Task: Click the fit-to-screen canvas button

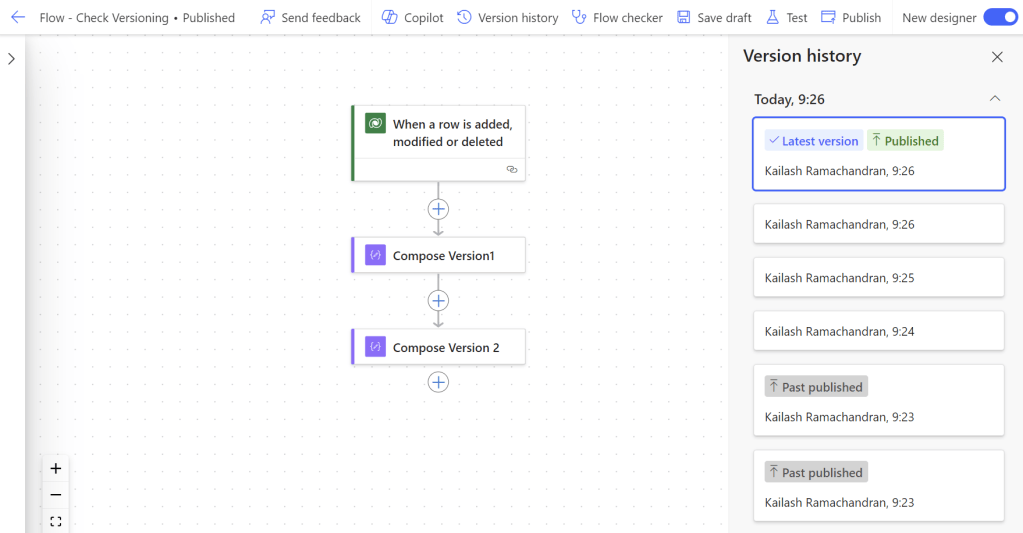Action: [56, 521]
